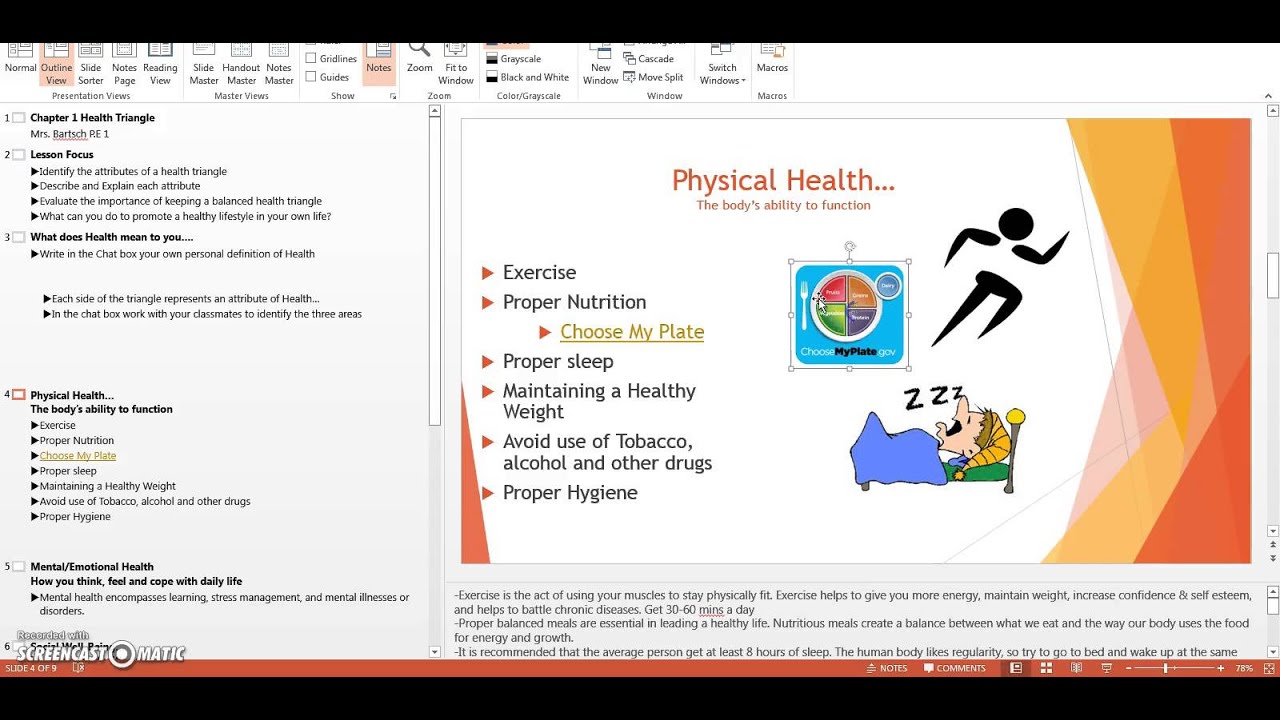1280x720 pixels.
Task: Open Slide Sorter view from ribbon
Action: tap(90, 63)
